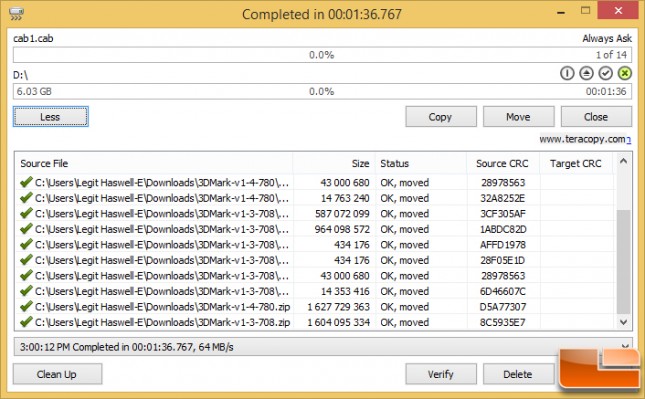This screenshot has height=399, width=645.
Task: Click the pause (I) round icon
Action: [x=567, y=73]
